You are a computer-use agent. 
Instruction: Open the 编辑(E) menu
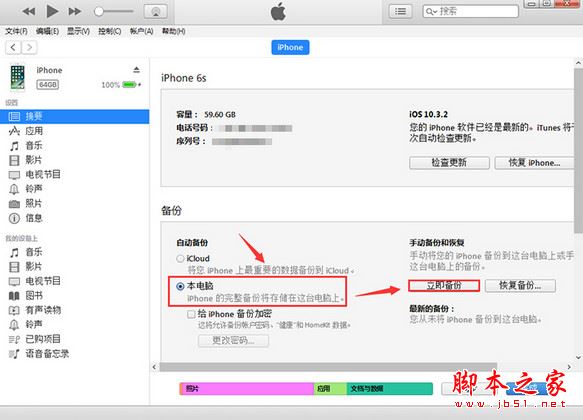pyautogui.click(x=47, y=31)
